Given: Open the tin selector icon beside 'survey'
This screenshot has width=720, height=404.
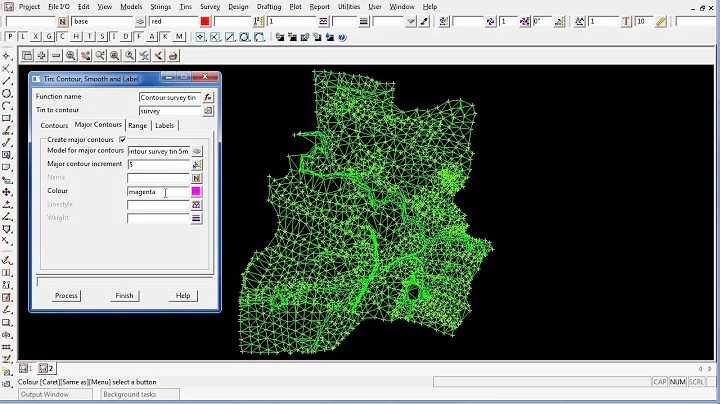Looking at the screenshot, I should point(208,111).
